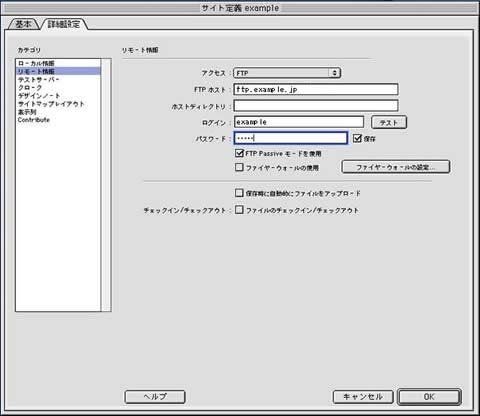Select the 詳細設定 tab
This screenshot has height=416, width=480.
coord(64,24)
